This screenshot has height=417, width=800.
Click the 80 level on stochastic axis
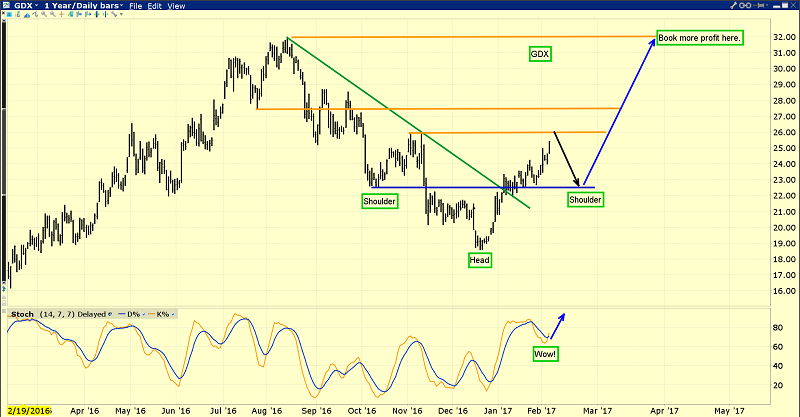click(x=778, y=328)
